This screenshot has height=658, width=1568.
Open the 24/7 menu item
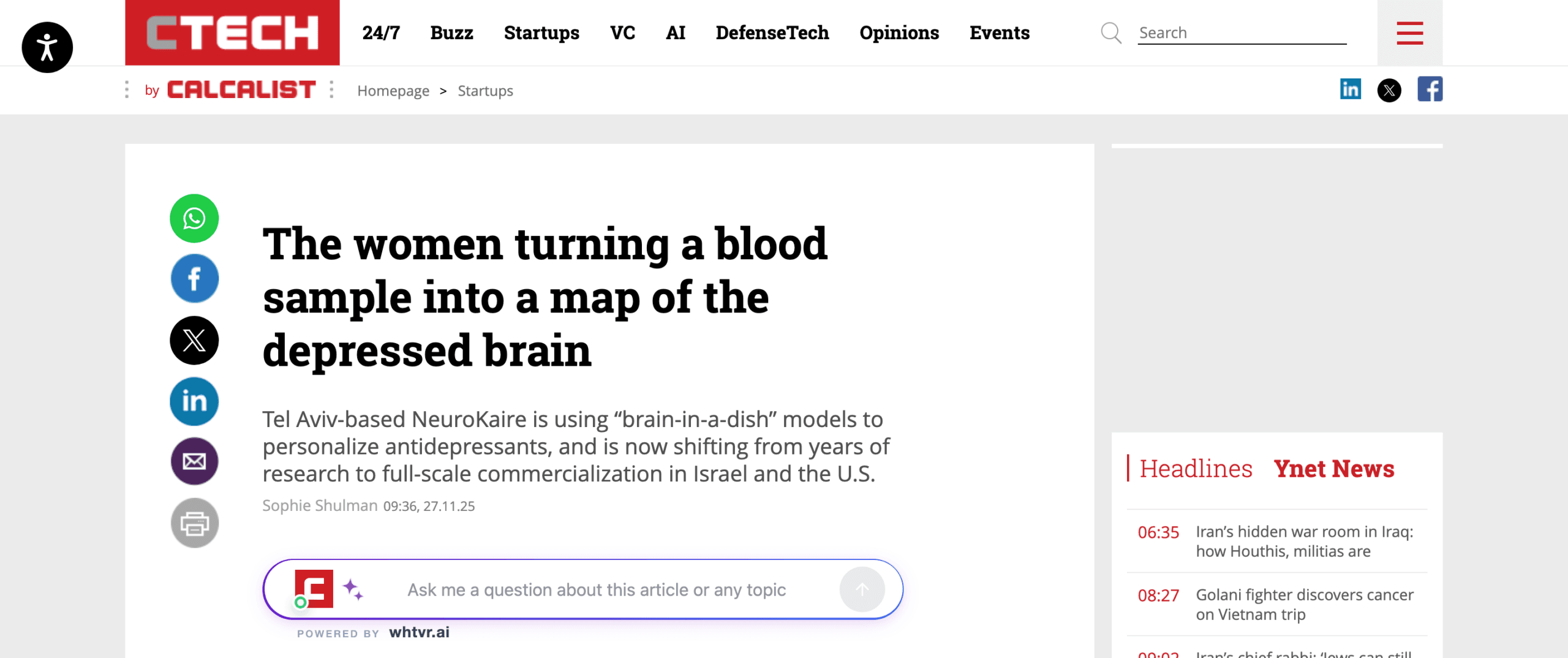[x=381, y=32]
